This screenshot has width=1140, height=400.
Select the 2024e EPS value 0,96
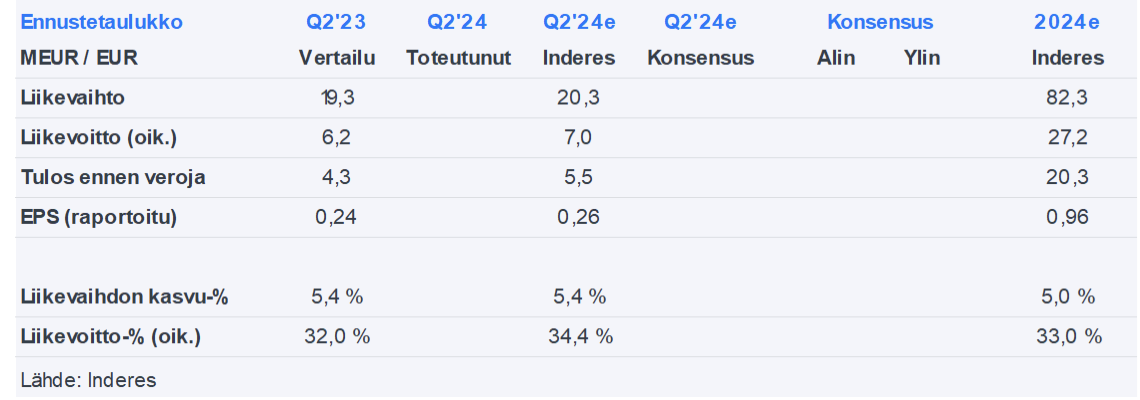point(1068,217)
